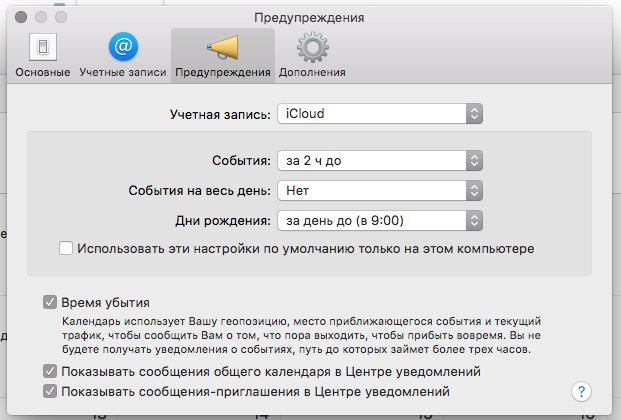This screenshot has width=621, height=420.
Task: Toggle Показывать сообщения общего календаря checkbox
Action: 50,371
